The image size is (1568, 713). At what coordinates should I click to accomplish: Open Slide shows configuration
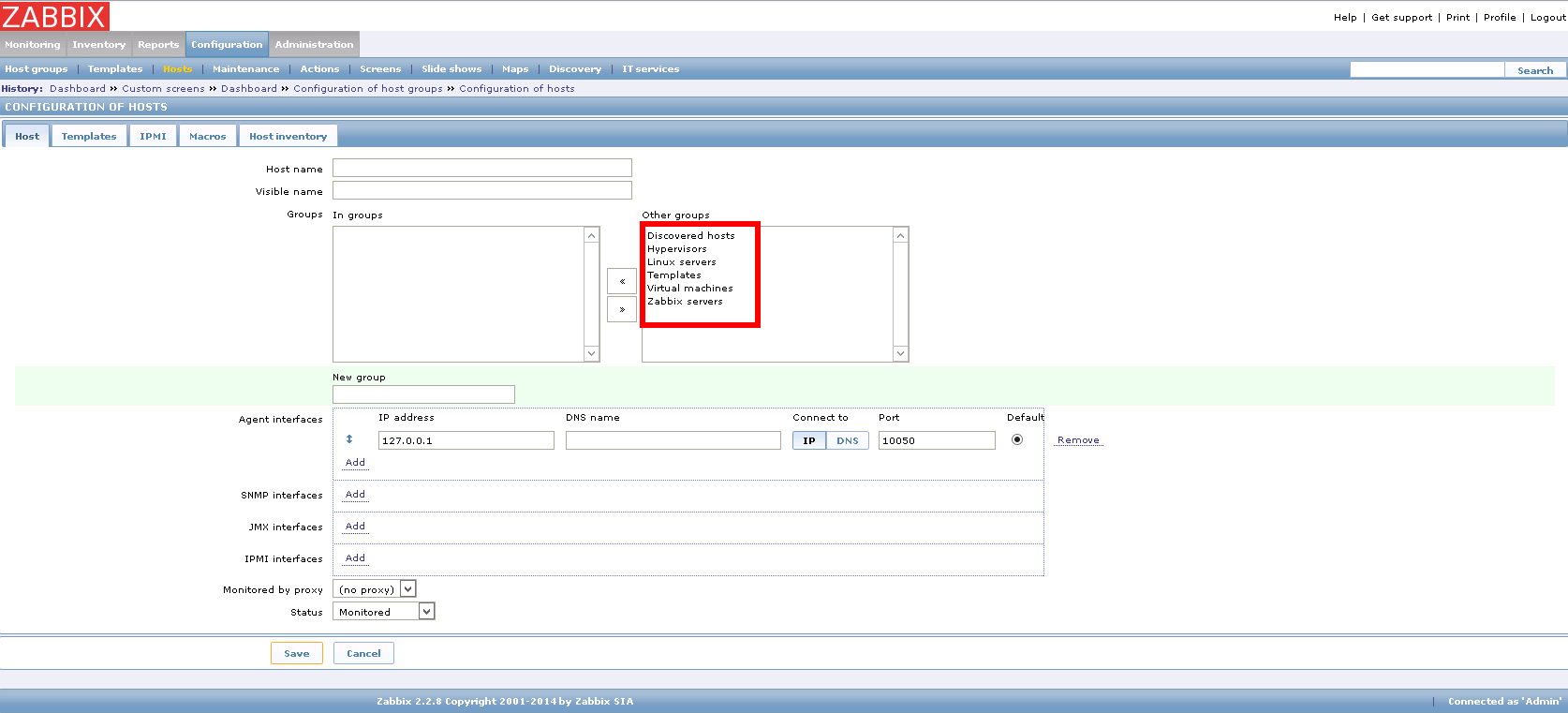point(451,69)
